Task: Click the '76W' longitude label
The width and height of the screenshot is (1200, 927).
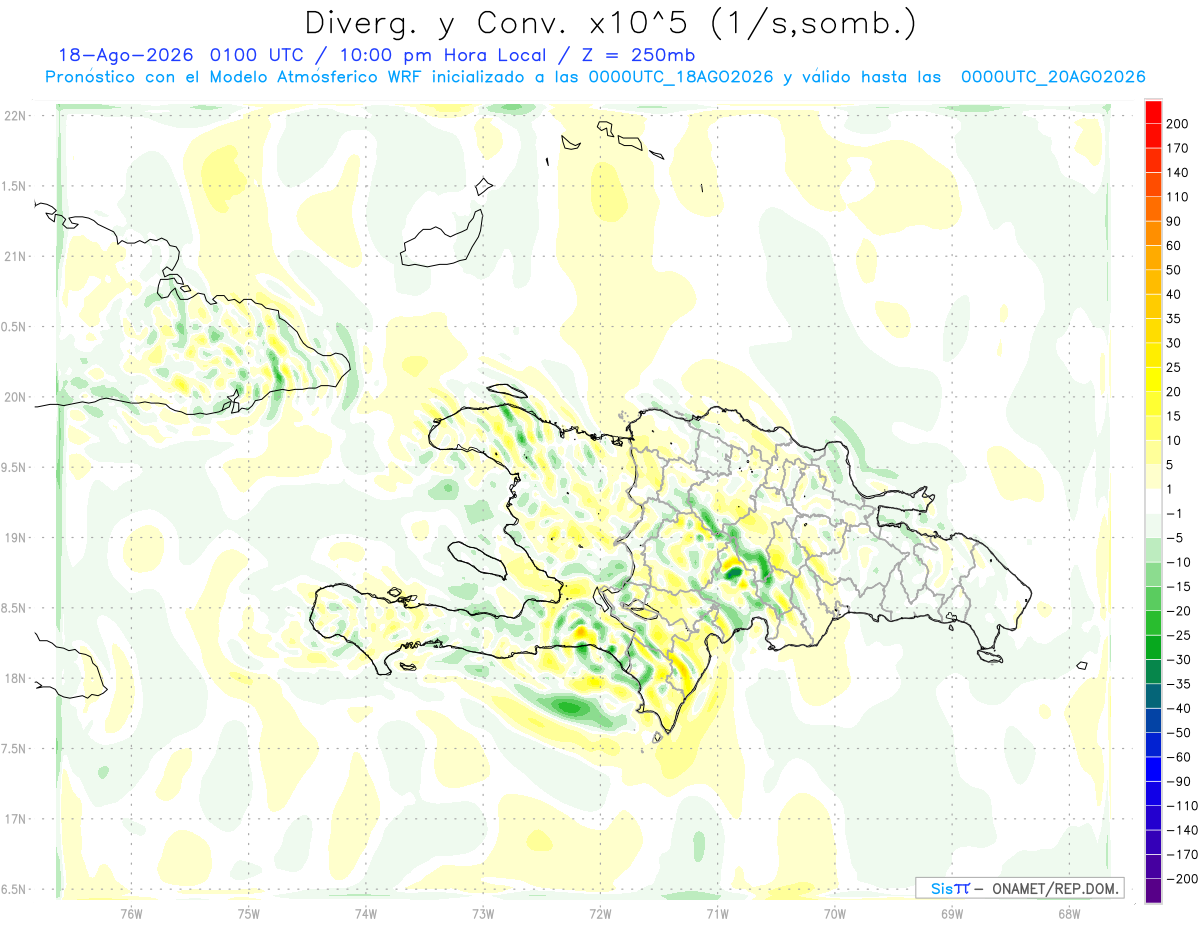Action: 131,915
